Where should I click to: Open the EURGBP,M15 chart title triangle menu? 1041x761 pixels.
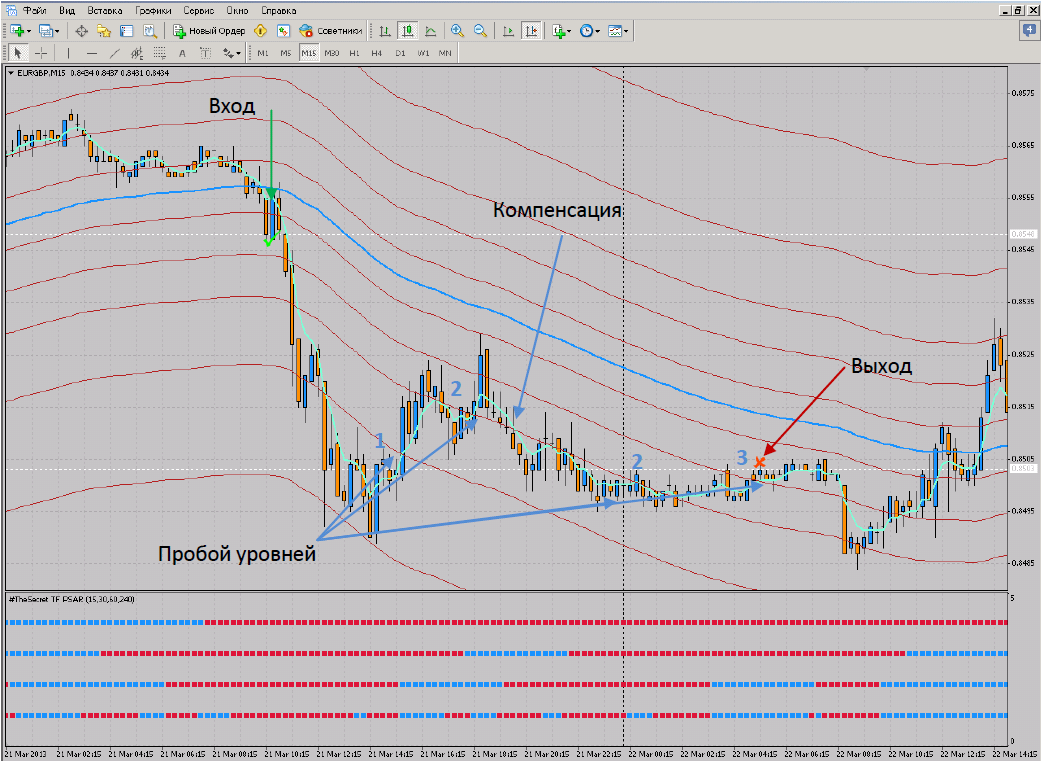tap(11, 73)
